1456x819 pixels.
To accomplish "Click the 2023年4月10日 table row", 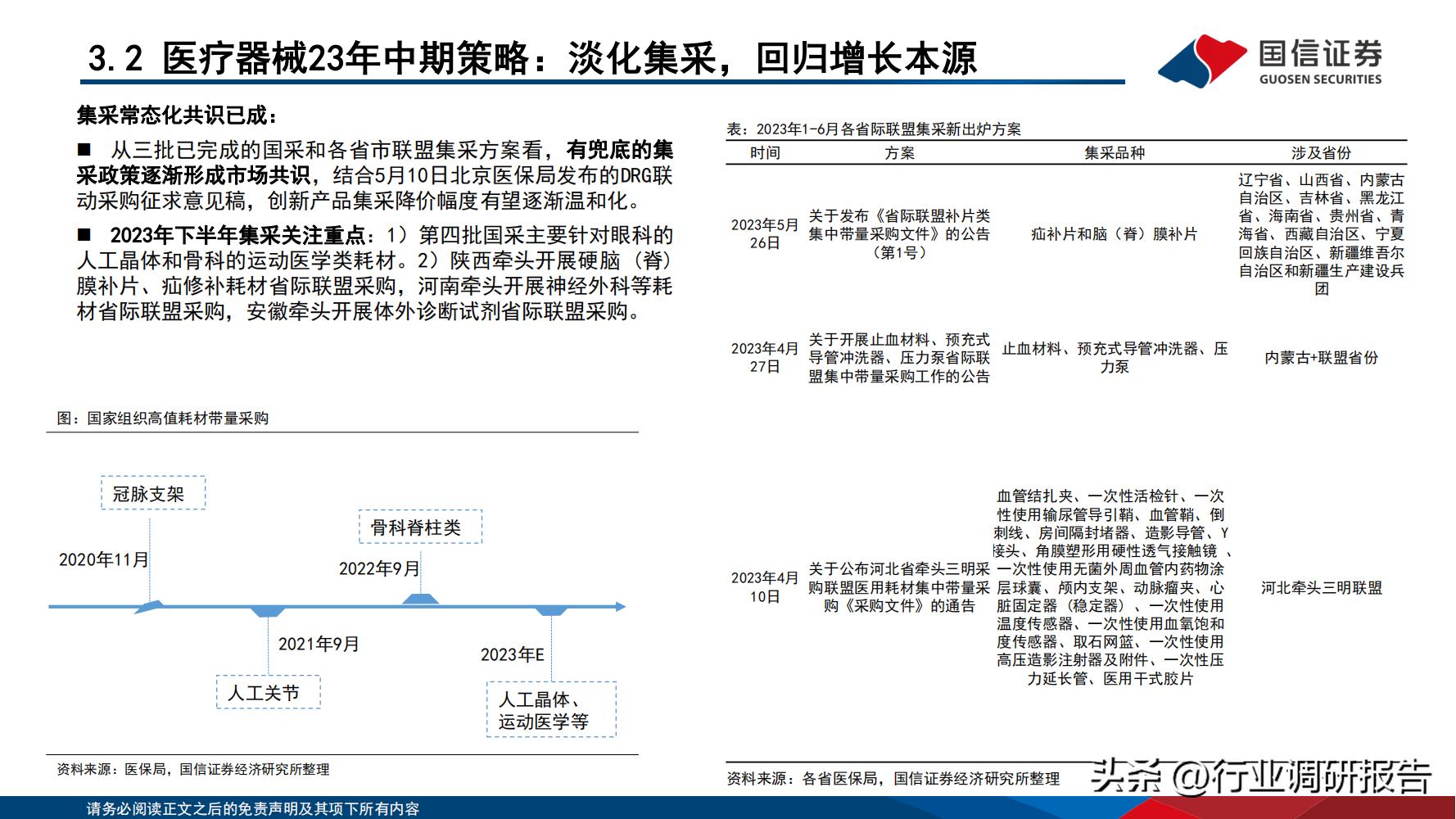I will (x=766, y=586).
